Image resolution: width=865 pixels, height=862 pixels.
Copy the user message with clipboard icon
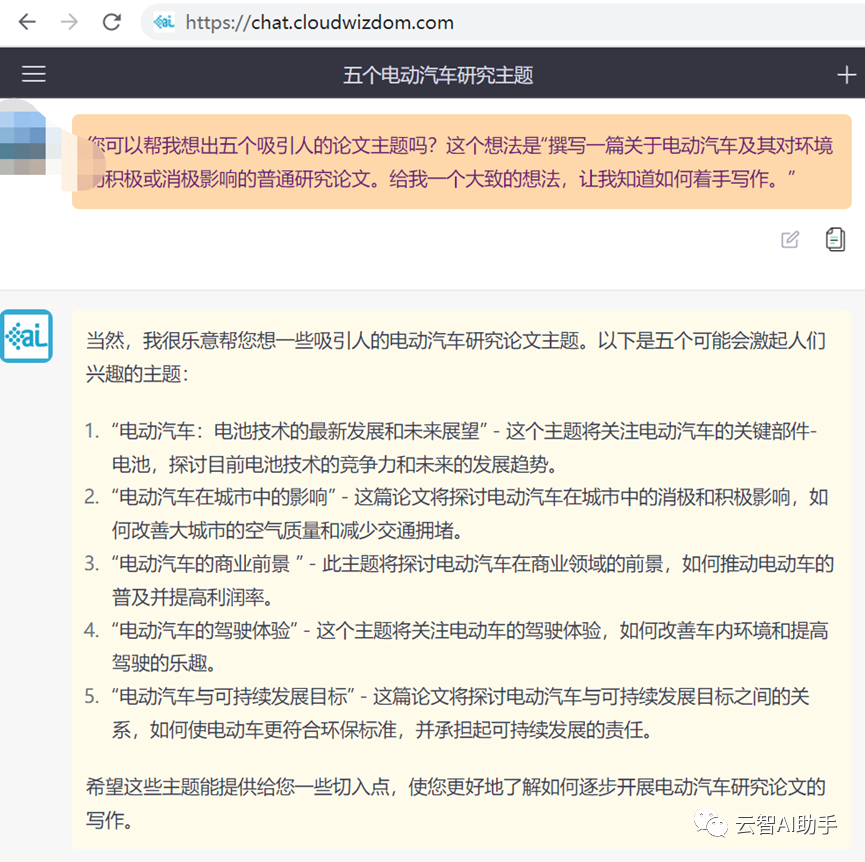(x=835, y=239)
